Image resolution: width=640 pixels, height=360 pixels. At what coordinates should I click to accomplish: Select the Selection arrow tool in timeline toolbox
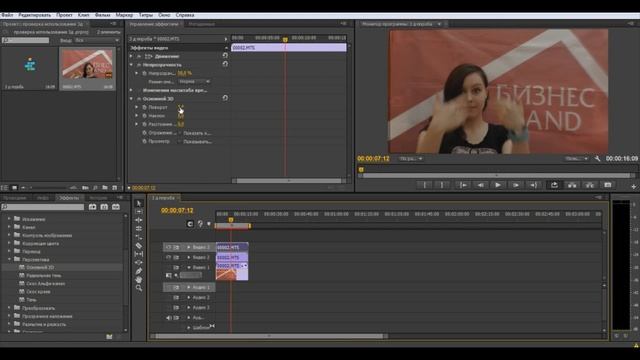click(139, 203)
